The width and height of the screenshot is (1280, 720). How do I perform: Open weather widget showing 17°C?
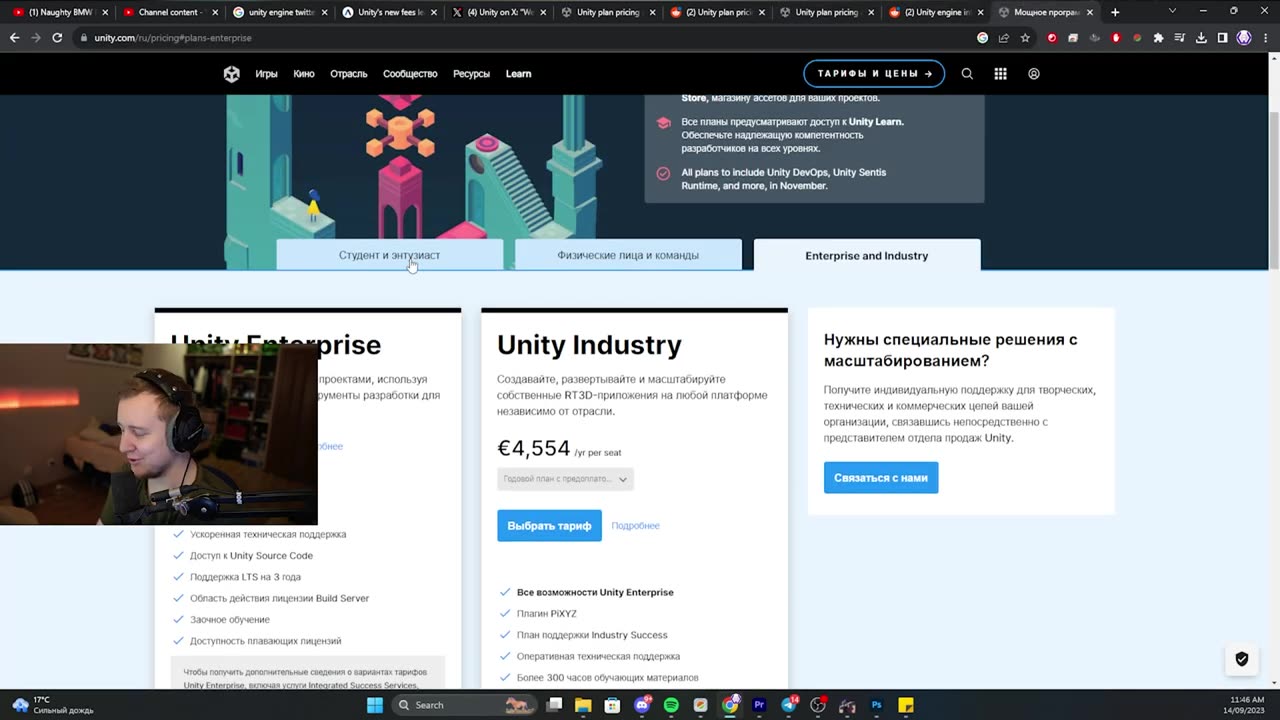[x=52, y=705]
